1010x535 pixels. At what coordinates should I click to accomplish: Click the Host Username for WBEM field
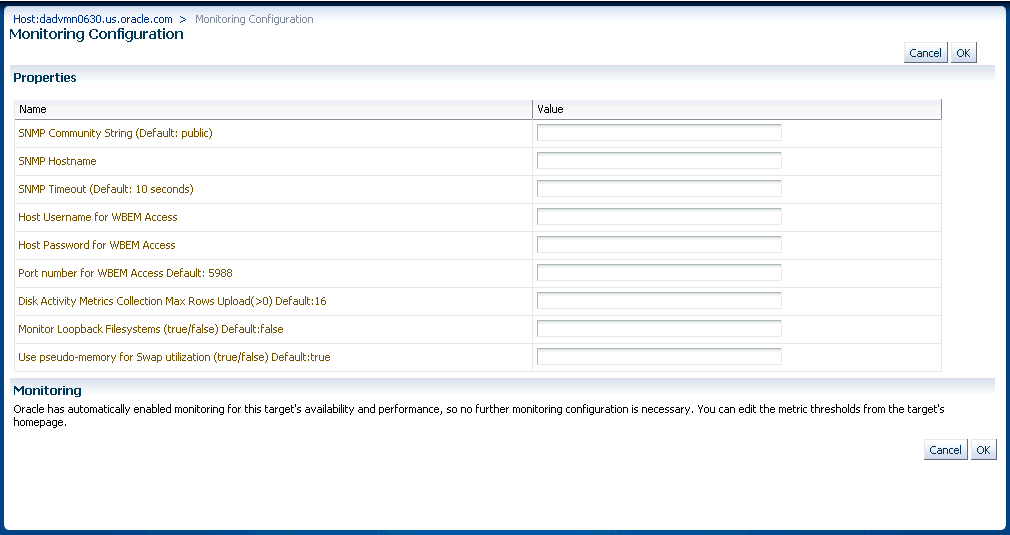tap(659, 217)
